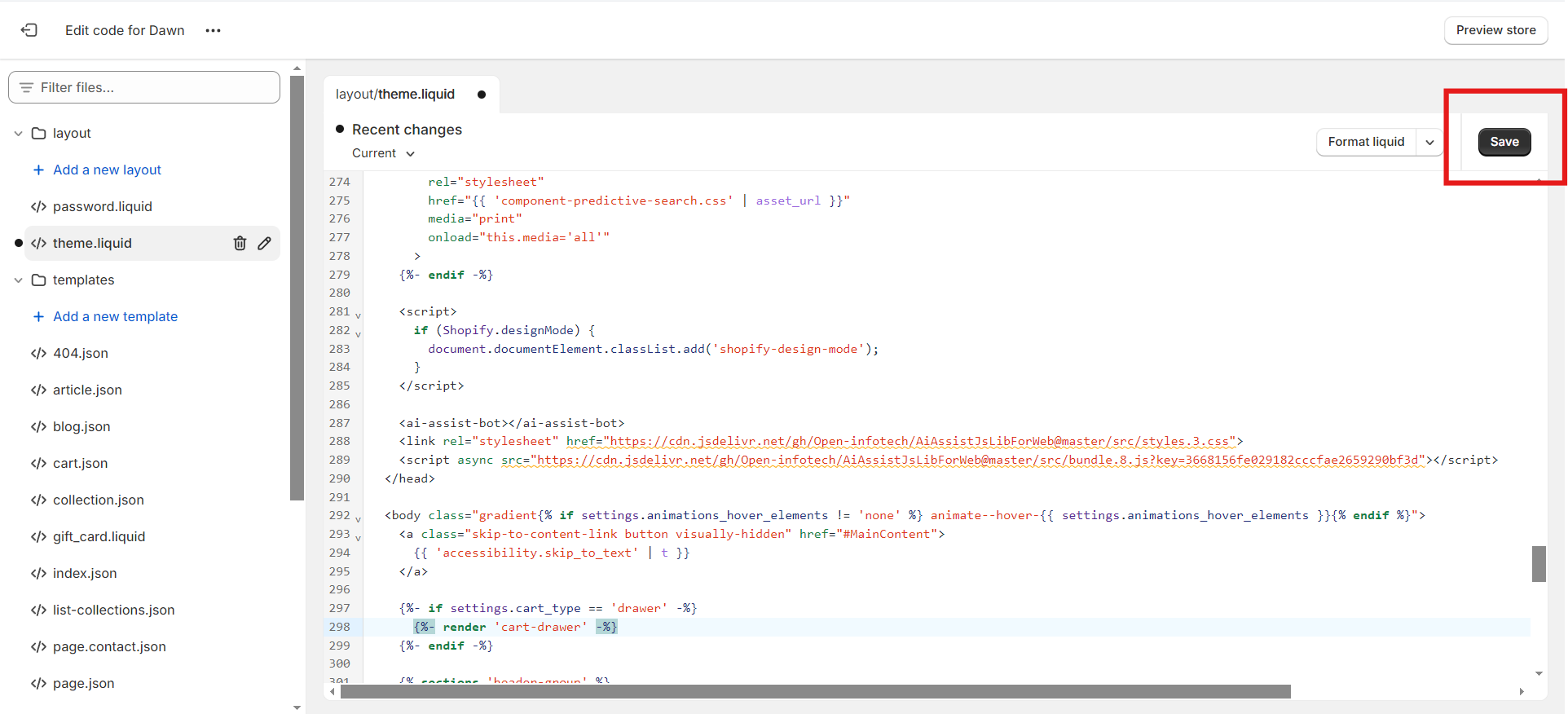Click the Edit code for Dawn title
Image resolution: width=1568 pixels, height=714 pixels.
(125, 30)
